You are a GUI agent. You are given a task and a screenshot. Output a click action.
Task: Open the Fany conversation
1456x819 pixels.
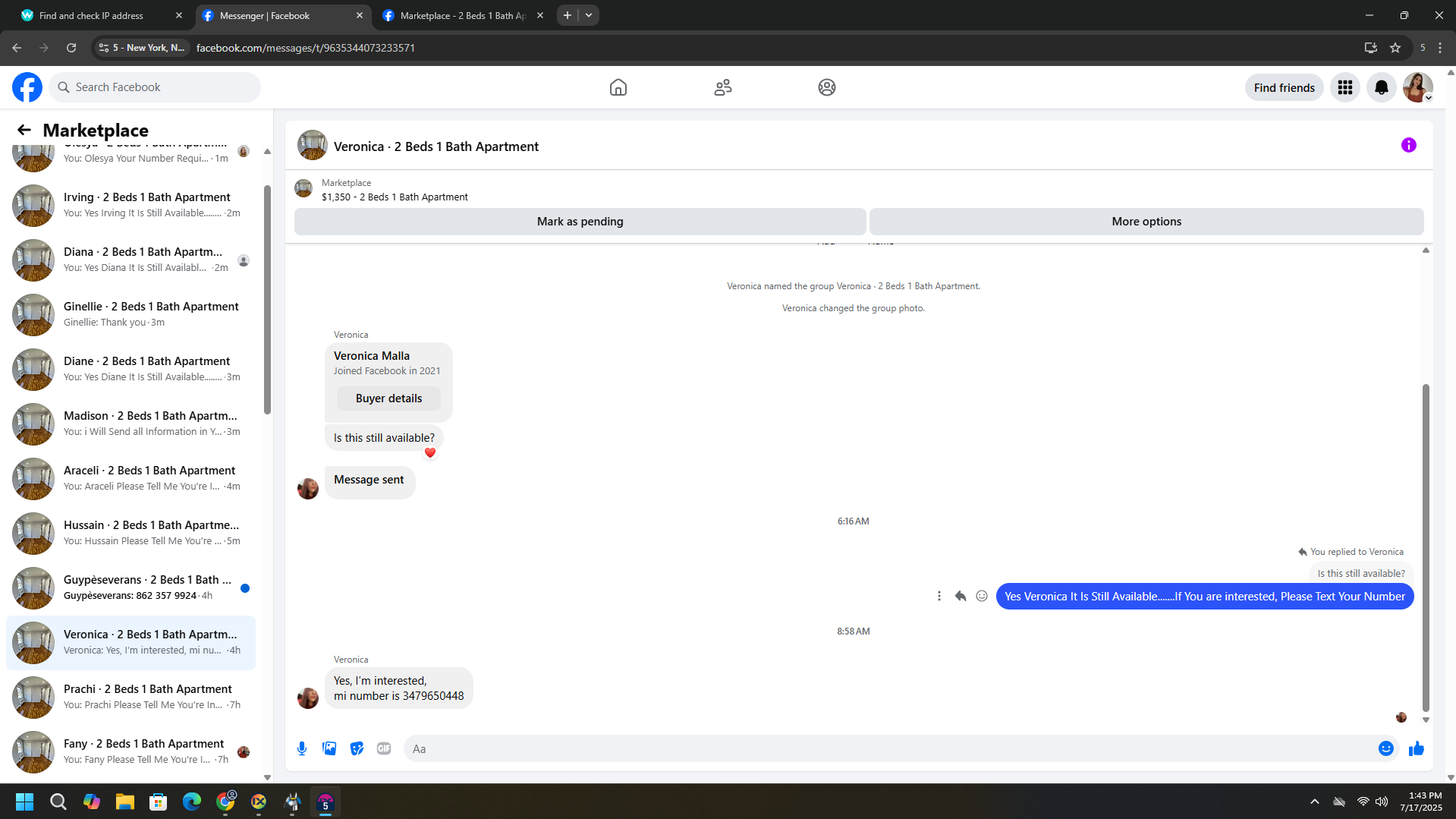coord(131,751)
